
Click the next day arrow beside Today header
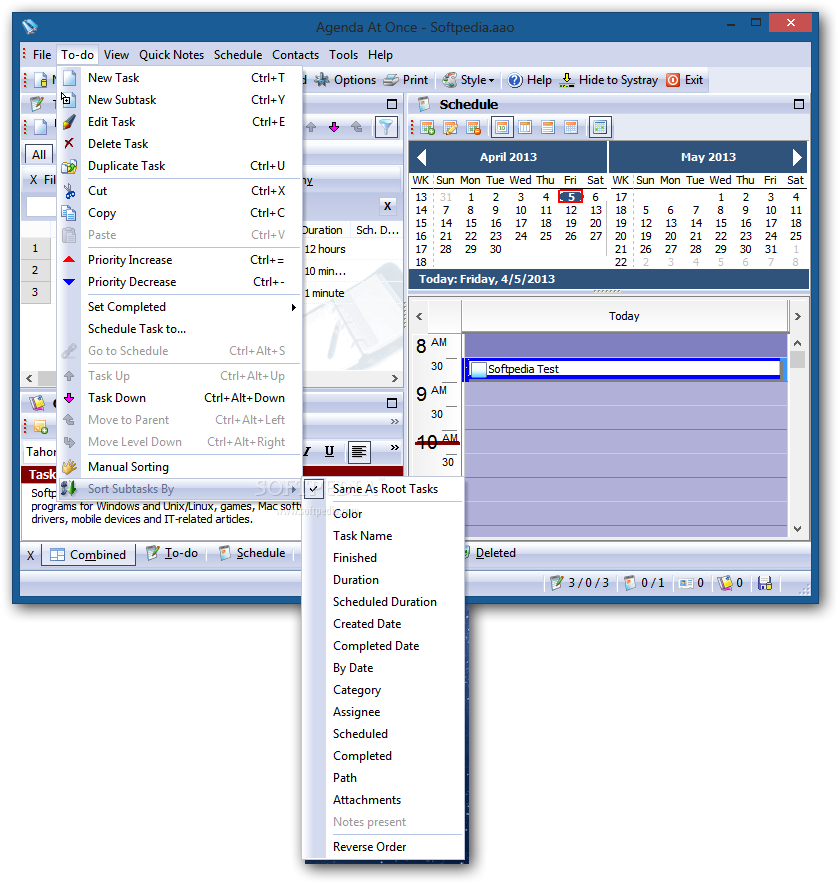click(798, 317)
